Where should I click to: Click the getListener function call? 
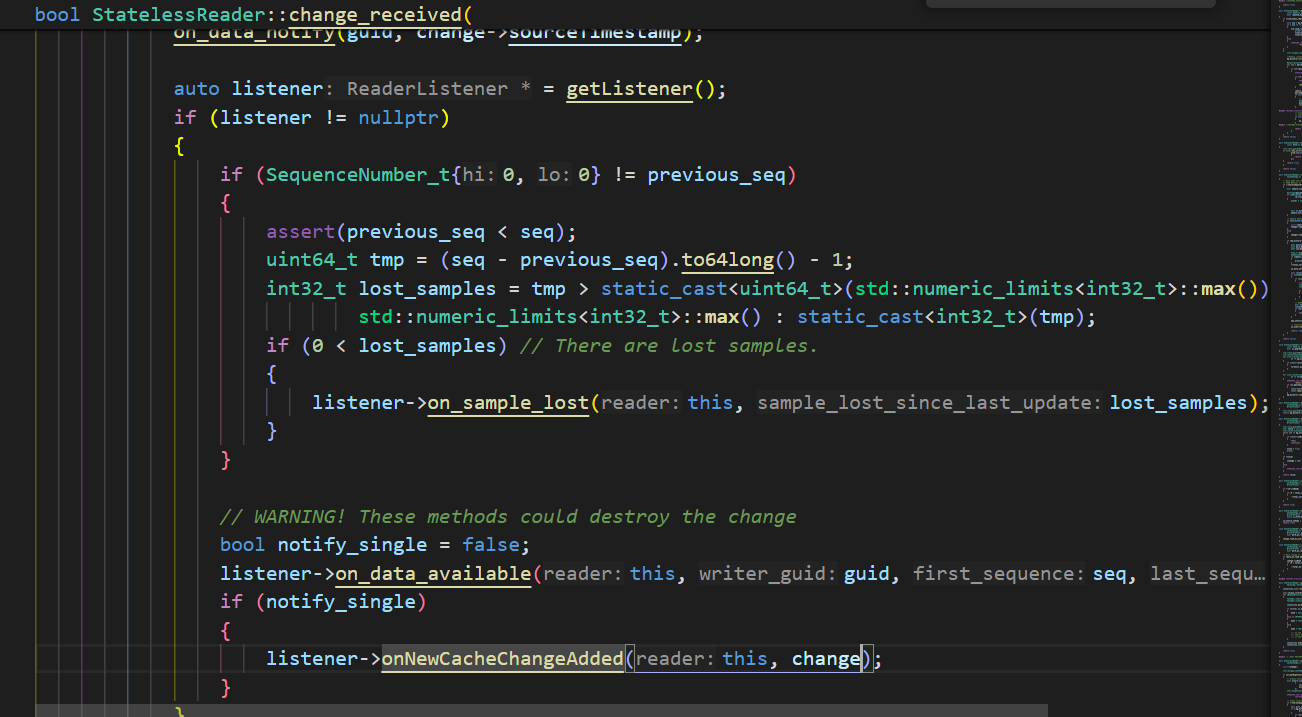click(x=629, y=89)
